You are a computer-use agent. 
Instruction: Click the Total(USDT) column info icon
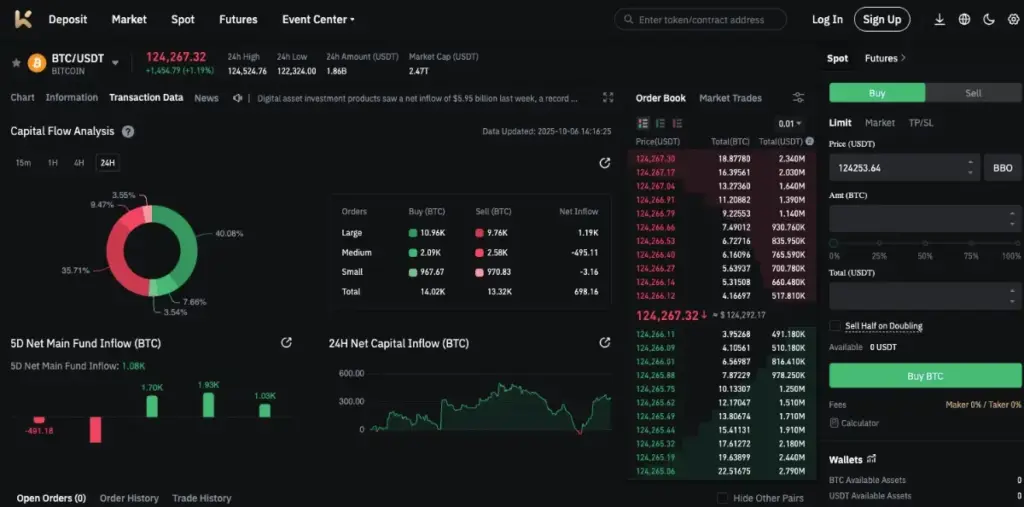click(x=810, y=141)
